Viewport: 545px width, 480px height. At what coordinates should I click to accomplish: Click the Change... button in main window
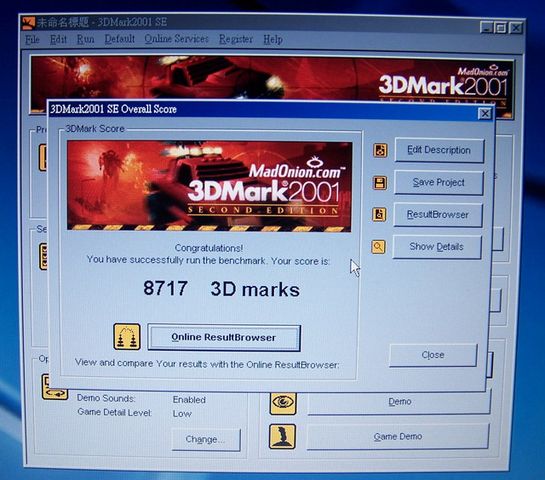[206, 439]
